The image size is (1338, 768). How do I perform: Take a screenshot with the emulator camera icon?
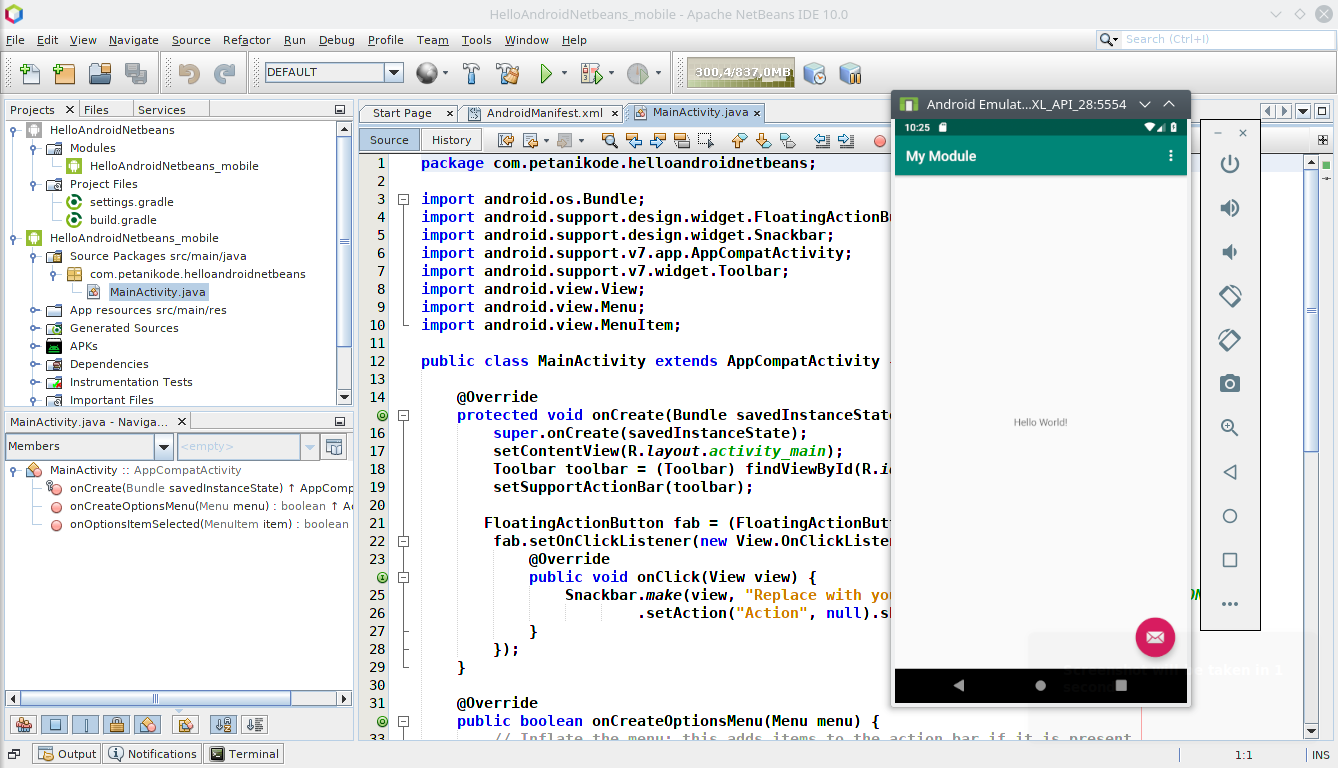point(1229,383)
